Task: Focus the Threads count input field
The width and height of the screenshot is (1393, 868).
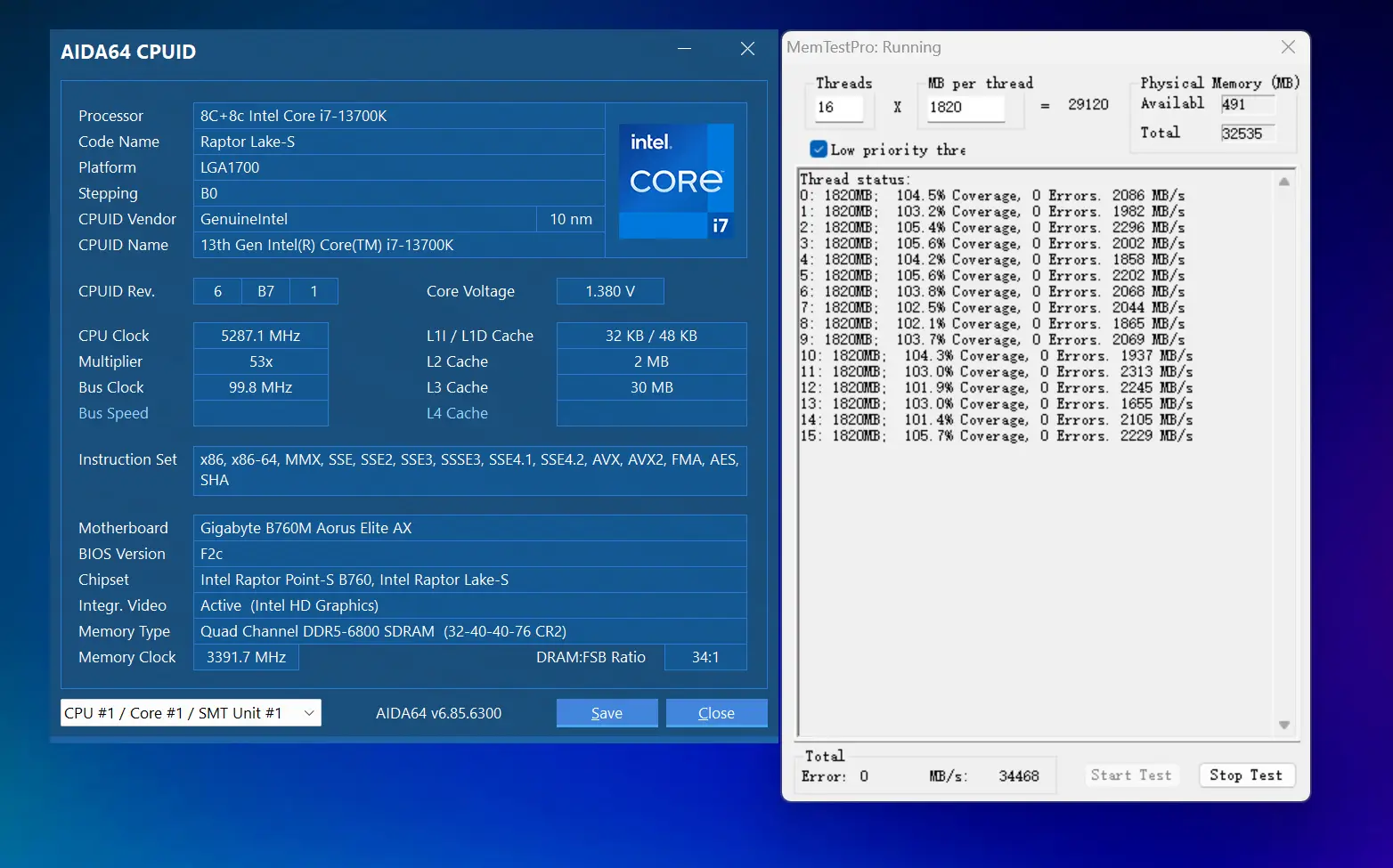Action: pos(839,108)
